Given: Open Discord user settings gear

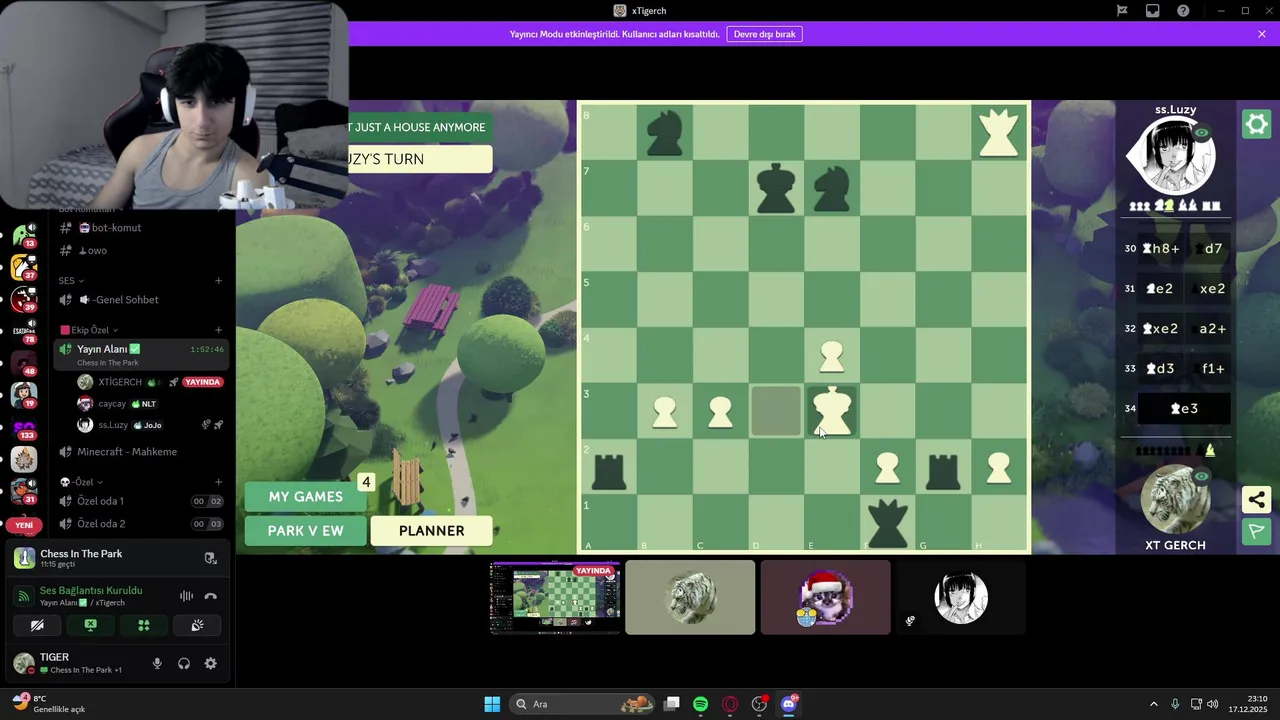Looking at the screenshot, I should pos(210,663).
